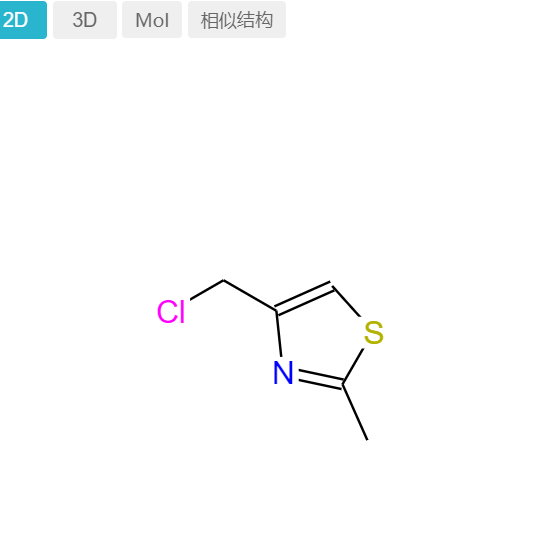Screen dimensions: 553x545
Task: Select the yellow S atom label
Action: 374,332
